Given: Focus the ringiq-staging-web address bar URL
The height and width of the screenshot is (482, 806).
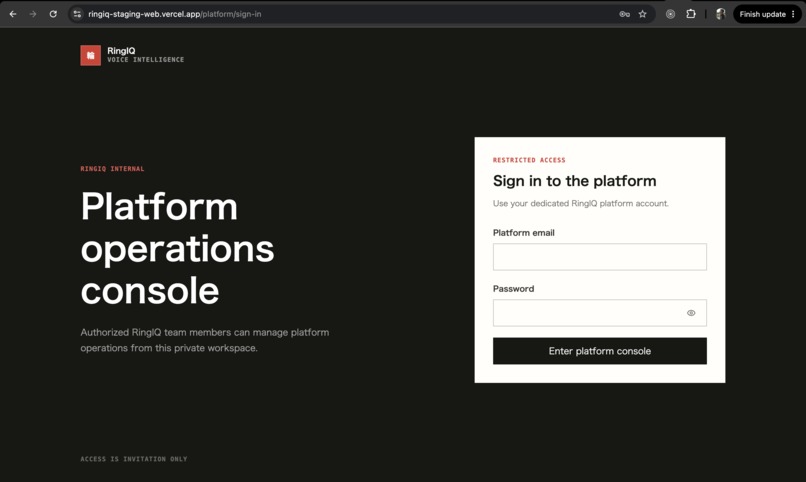Looking at the screenshot, I should [175, 14].
